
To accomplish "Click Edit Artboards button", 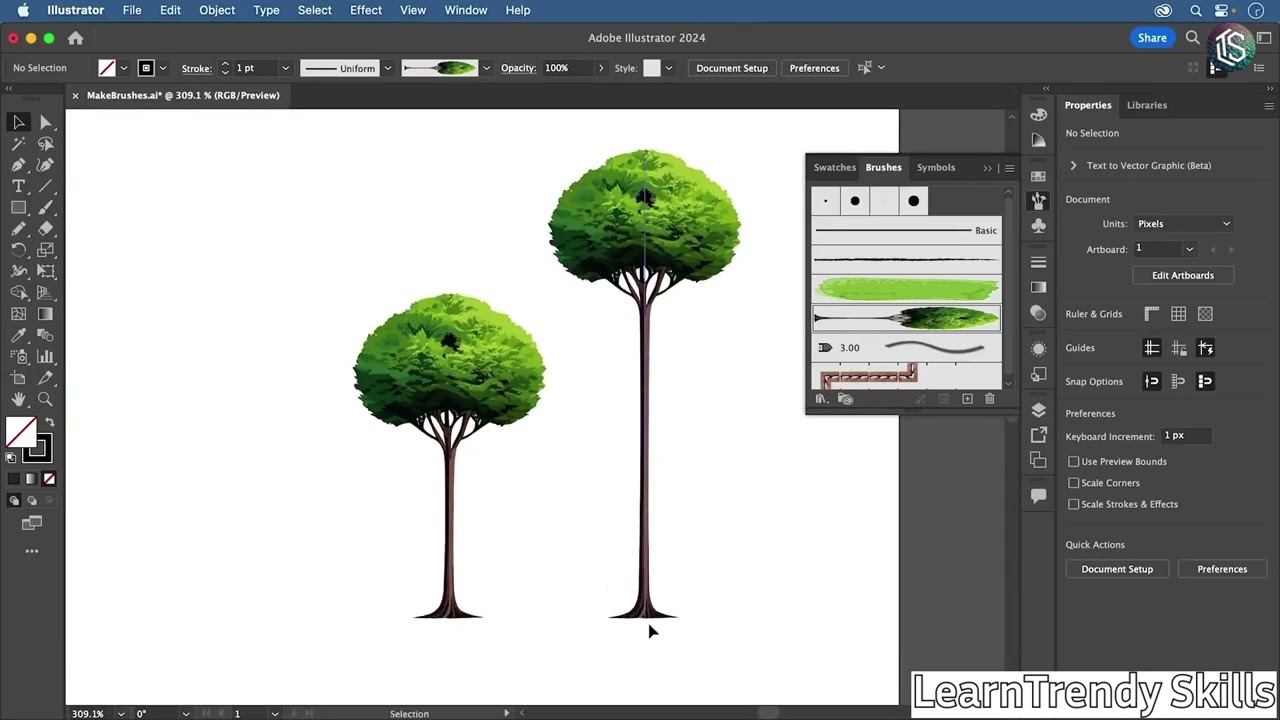I will [x=1183, y=275].
